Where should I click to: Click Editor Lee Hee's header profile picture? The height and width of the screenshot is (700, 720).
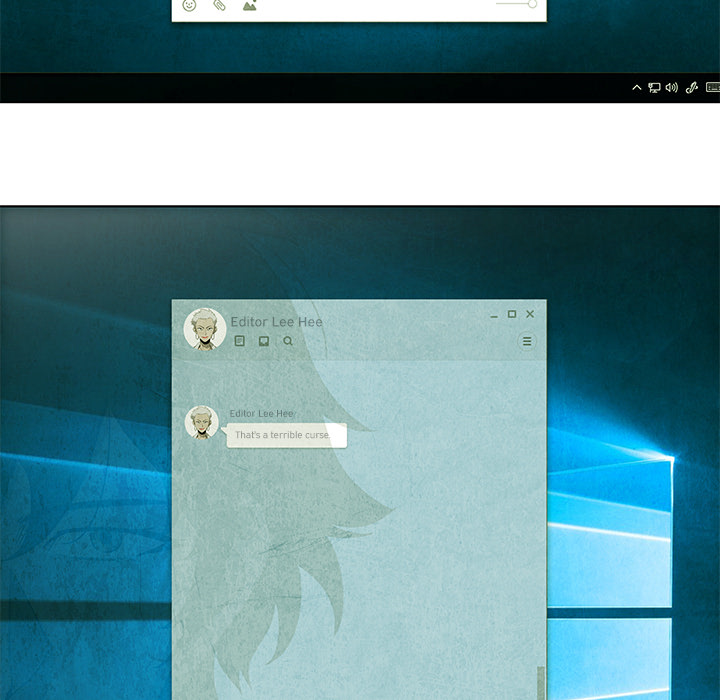coord(204,329)
